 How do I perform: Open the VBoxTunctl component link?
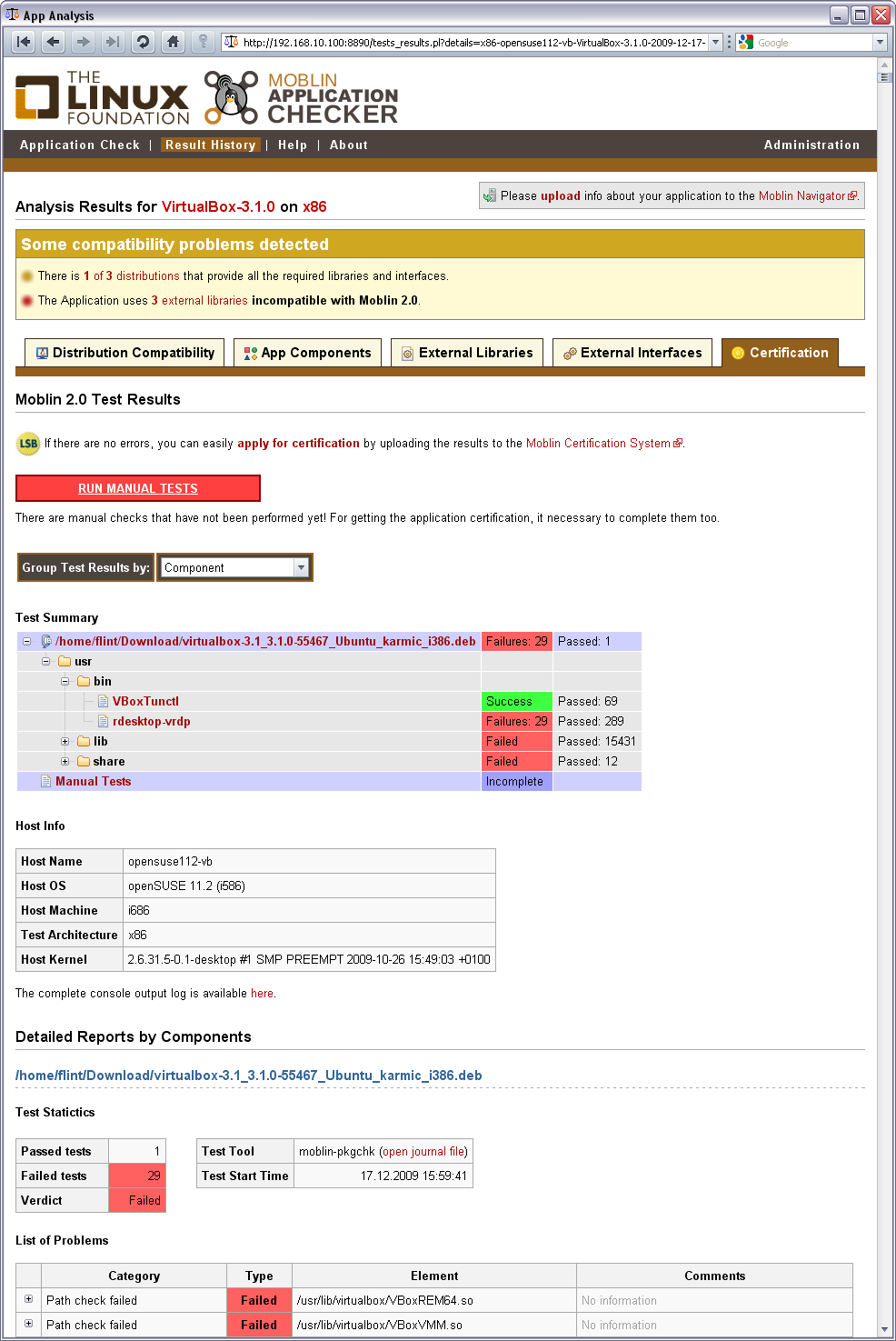click(145, 702)
